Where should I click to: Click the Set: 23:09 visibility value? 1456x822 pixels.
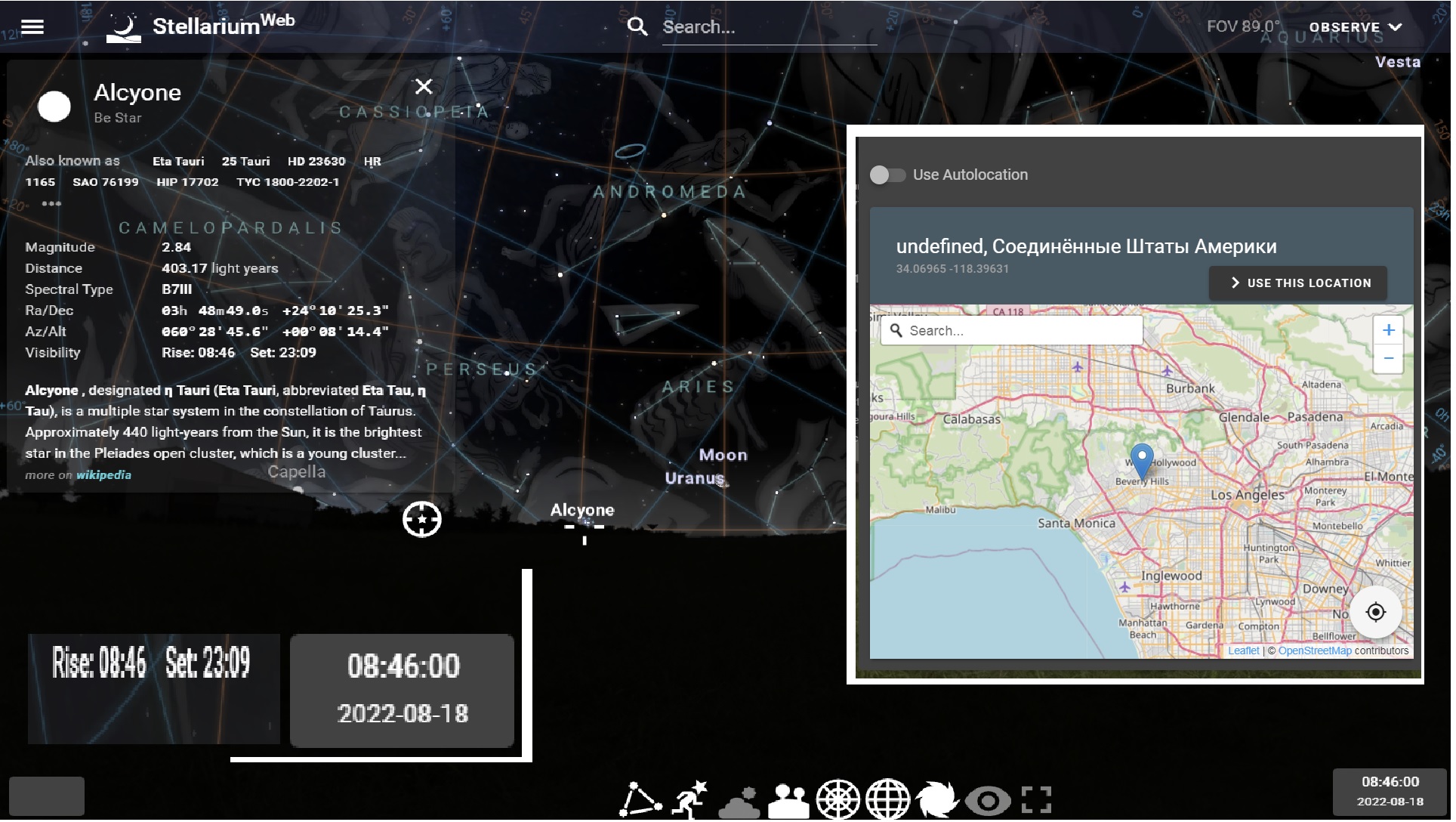[x=283, y=353]
